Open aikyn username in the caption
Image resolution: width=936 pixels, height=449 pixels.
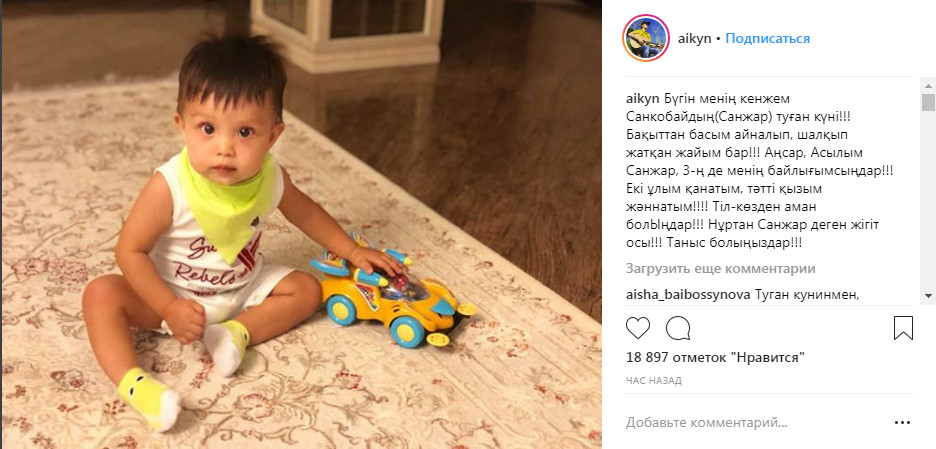click(642, 98)
